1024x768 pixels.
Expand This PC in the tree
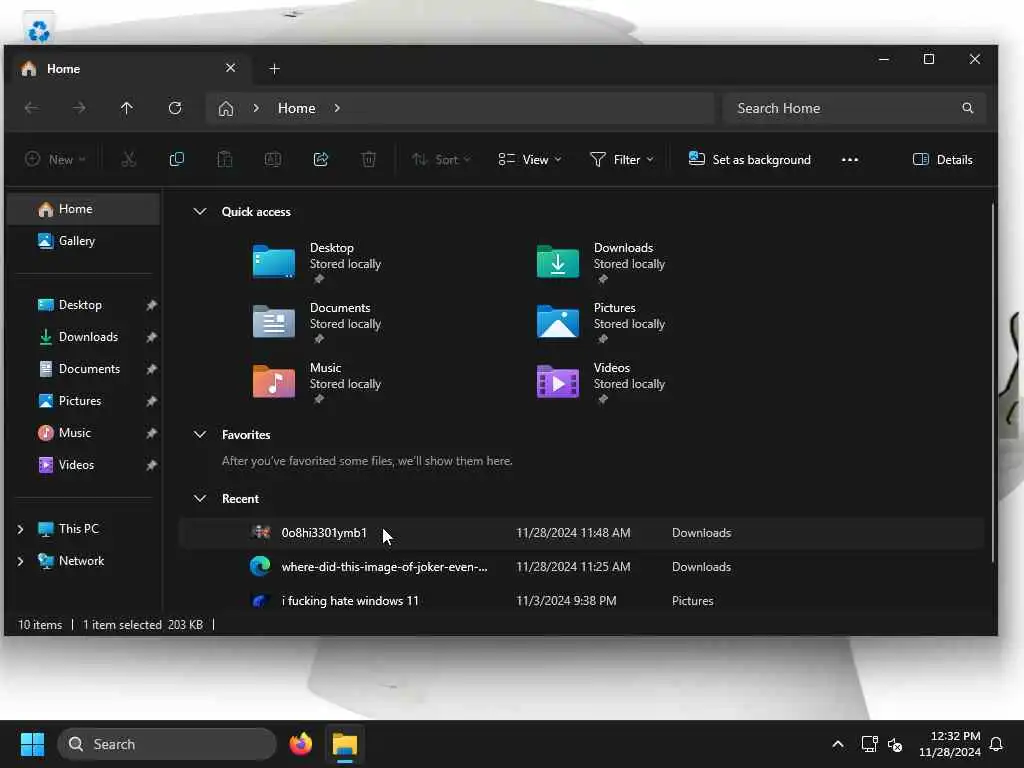click(x=20, y=529)
